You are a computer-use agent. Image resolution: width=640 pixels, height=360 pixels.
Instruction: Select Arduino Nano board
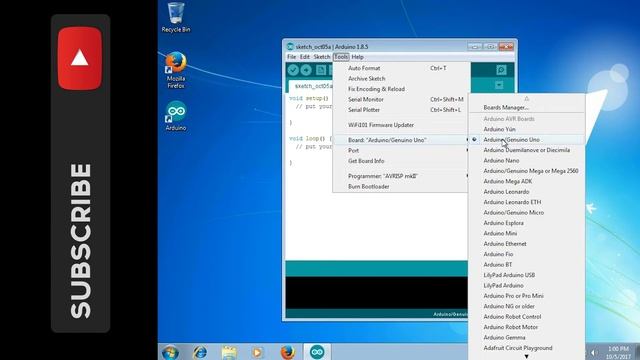coord(527,160)
